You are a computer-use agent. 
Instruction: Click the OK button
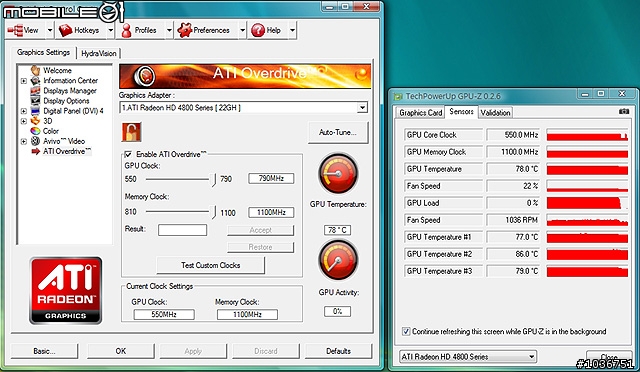(x=121, y=351)
